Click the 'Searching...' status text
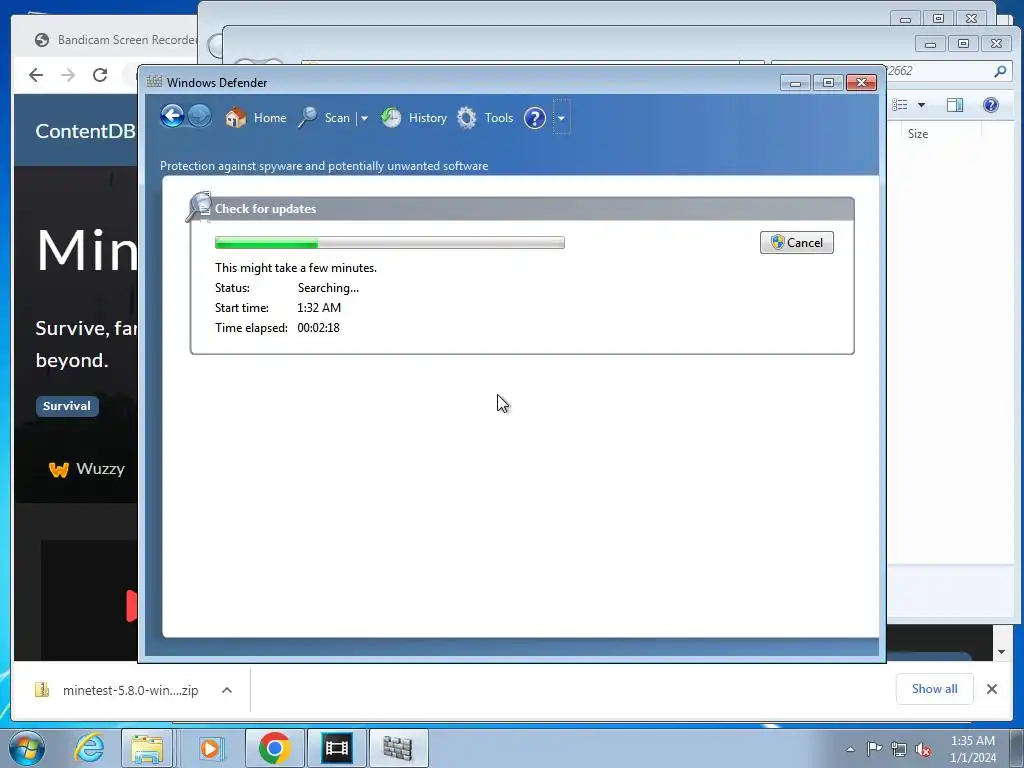The width and height of the screenshot is (1024, 768). tap(328, 288)
